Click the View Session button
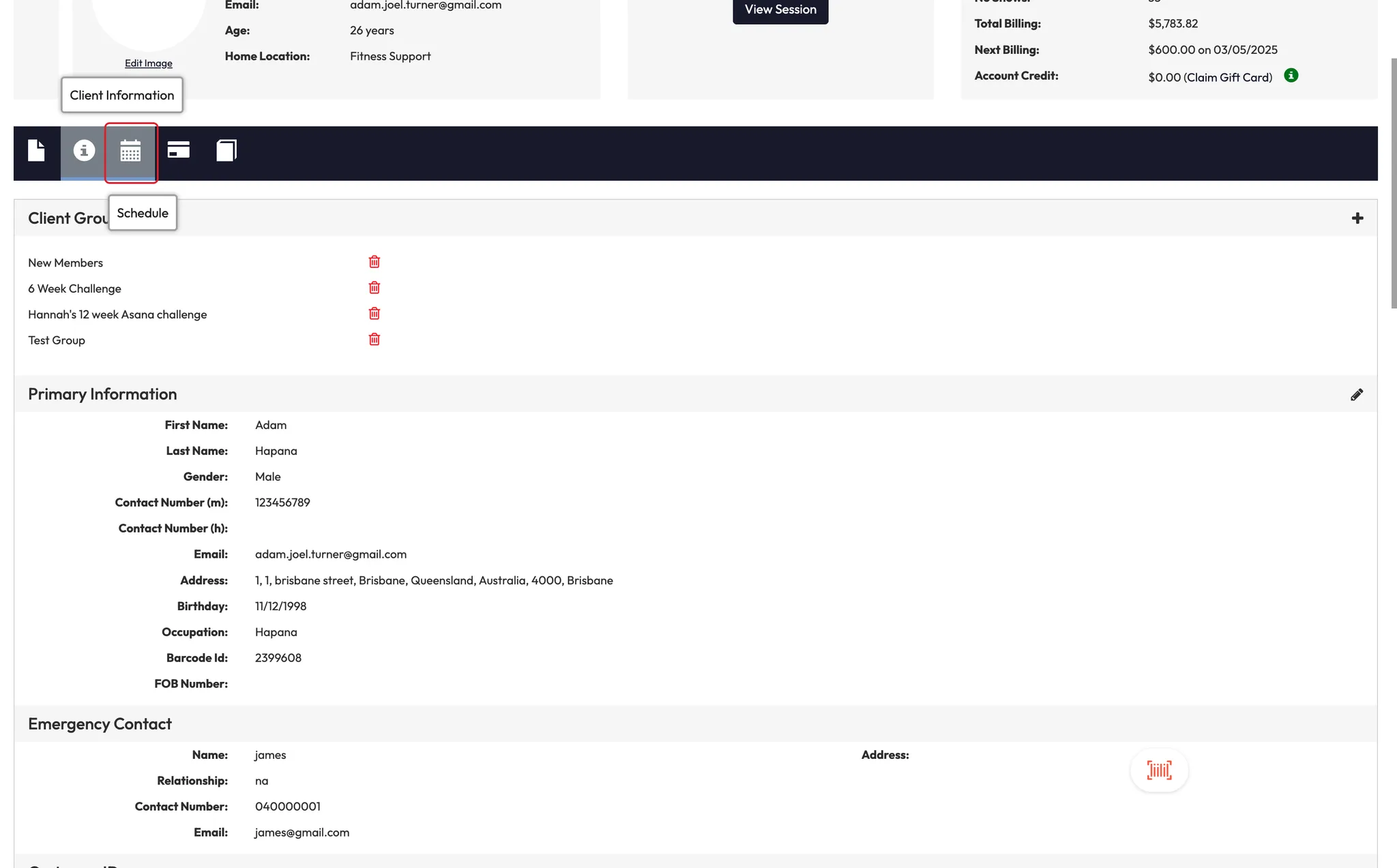This screenshot has height=868, width=1397. [x=780, y=10]
